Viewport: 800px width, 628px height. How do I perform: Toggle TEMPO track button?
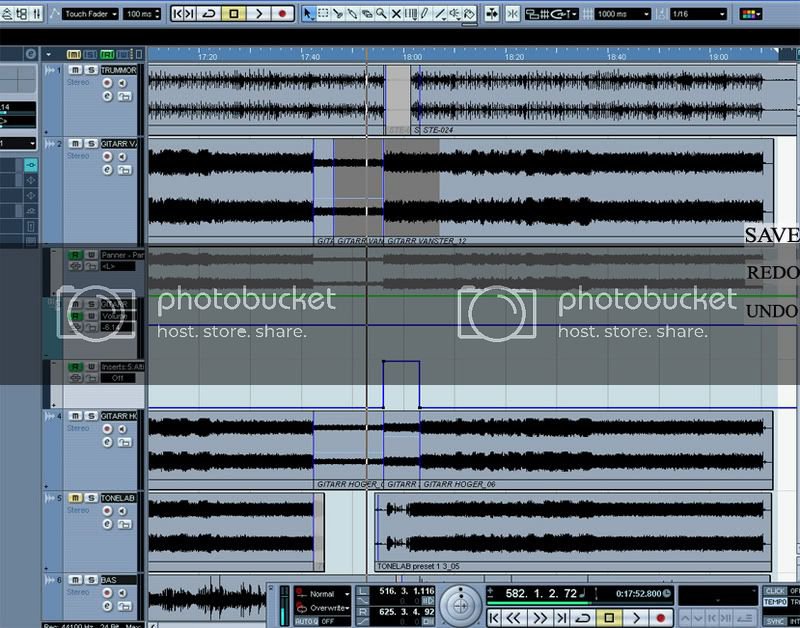click(x=775, y=602)
